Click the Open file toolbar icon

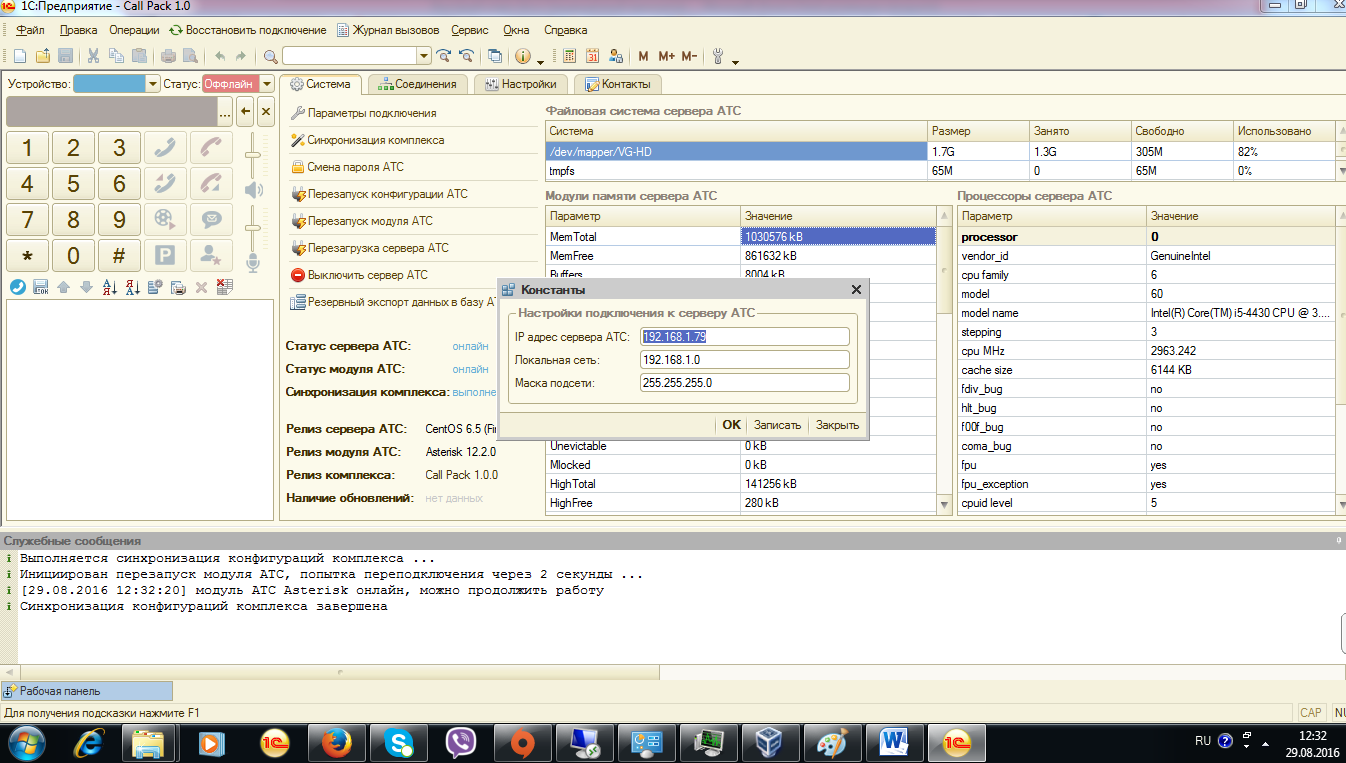[x=43, y=56]
